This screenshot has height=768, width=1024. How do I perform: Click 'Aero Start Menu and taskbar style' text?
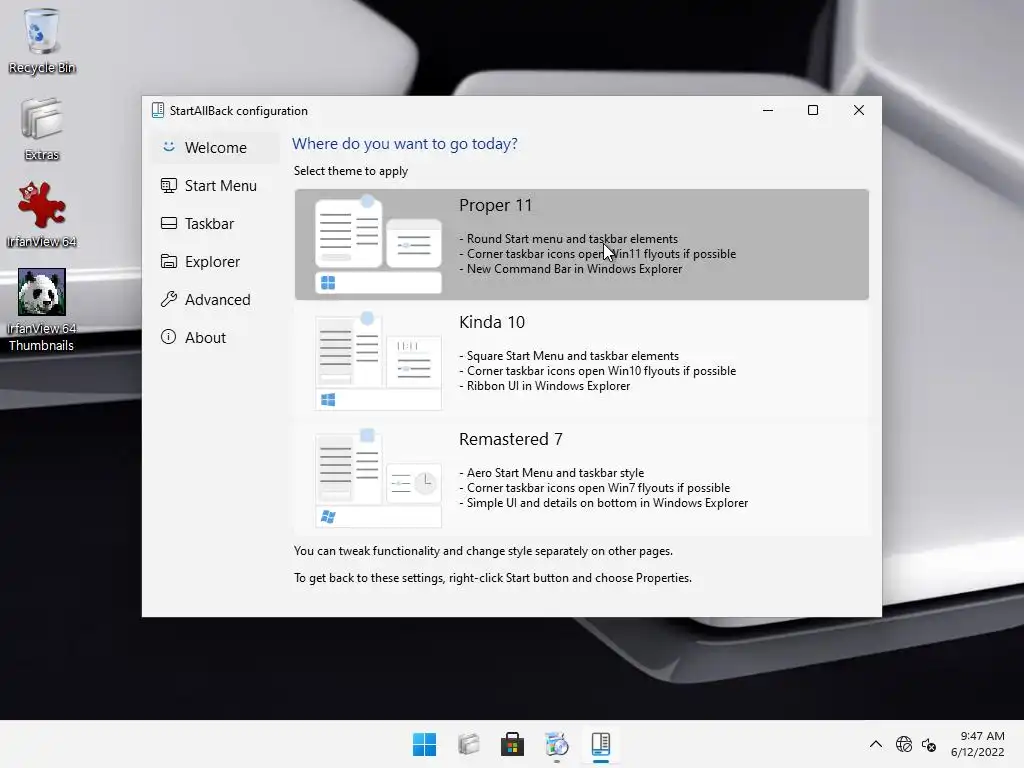tap(555, 473)
